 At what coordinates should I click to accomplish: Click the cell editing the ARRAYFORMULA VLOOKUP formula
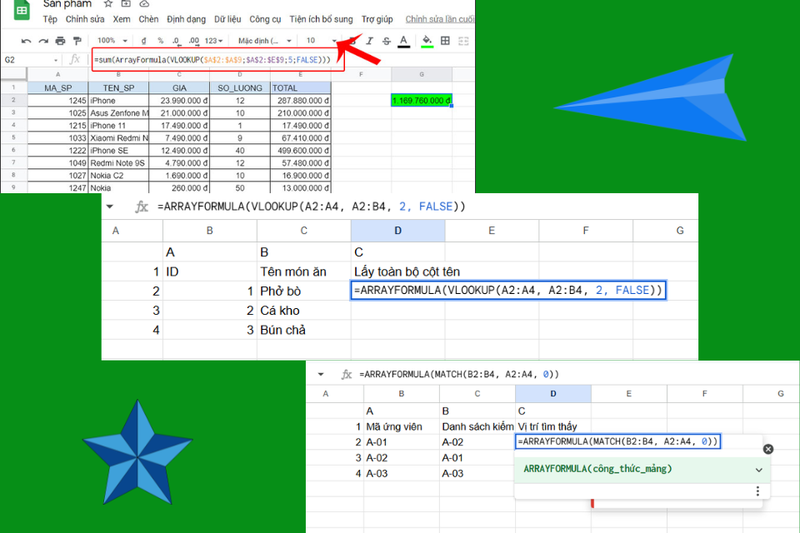508,290
